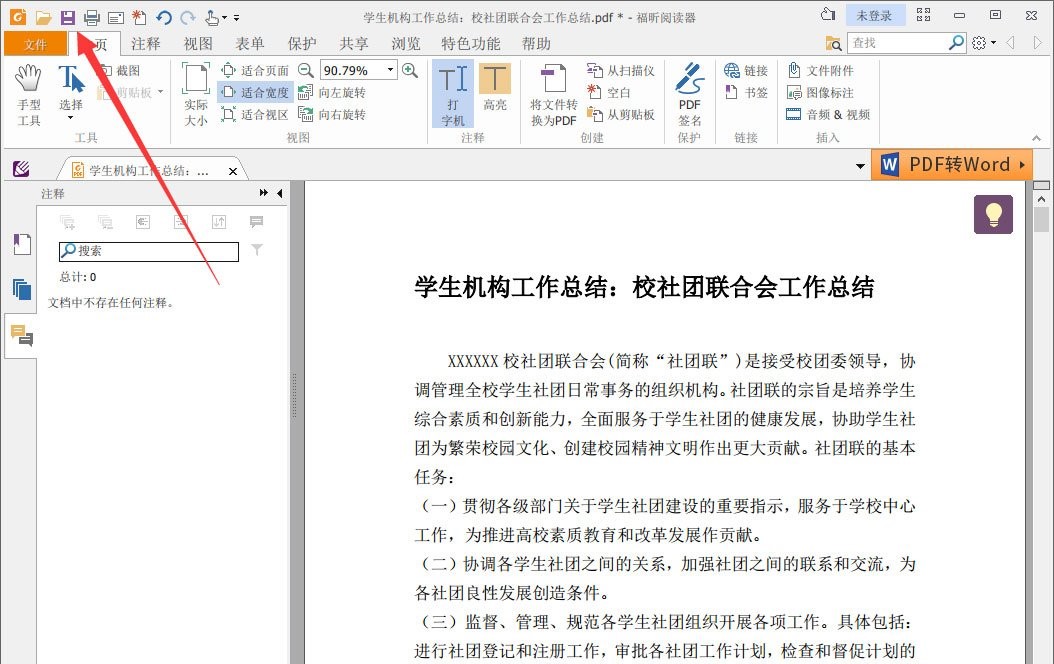Open the 文件 menu
The image size is (1054, 664).
coord(35,43)
